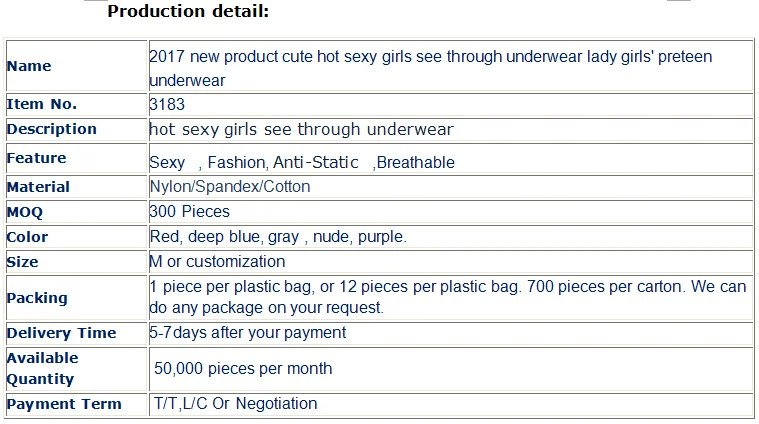Click the "Description" label cell

(52, 129)
